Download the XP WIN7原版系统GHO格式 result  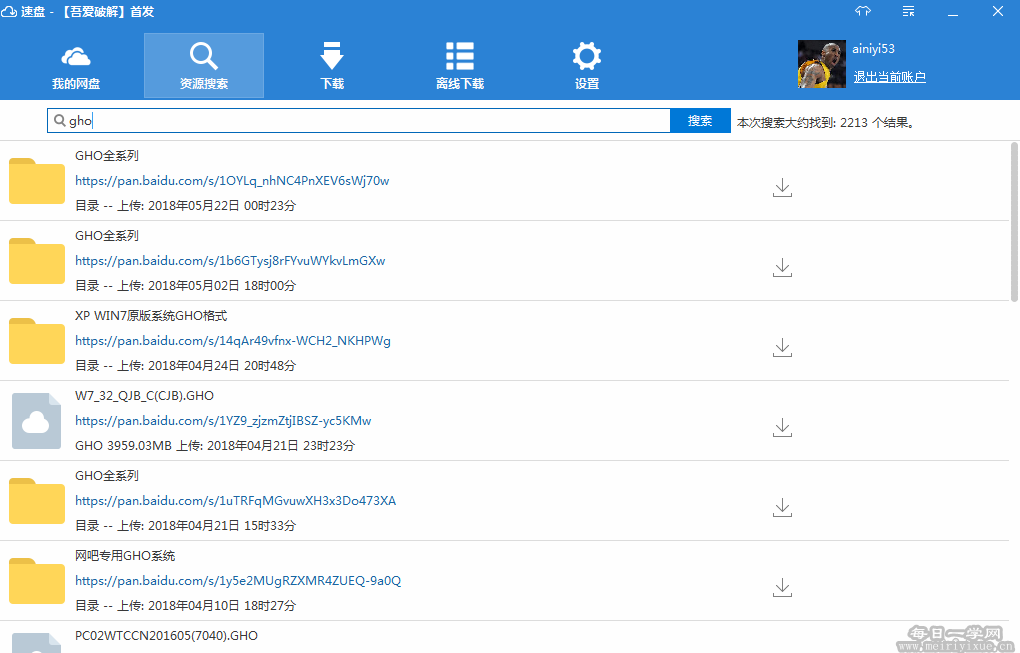pyautogui.click(x=782, y=347)
